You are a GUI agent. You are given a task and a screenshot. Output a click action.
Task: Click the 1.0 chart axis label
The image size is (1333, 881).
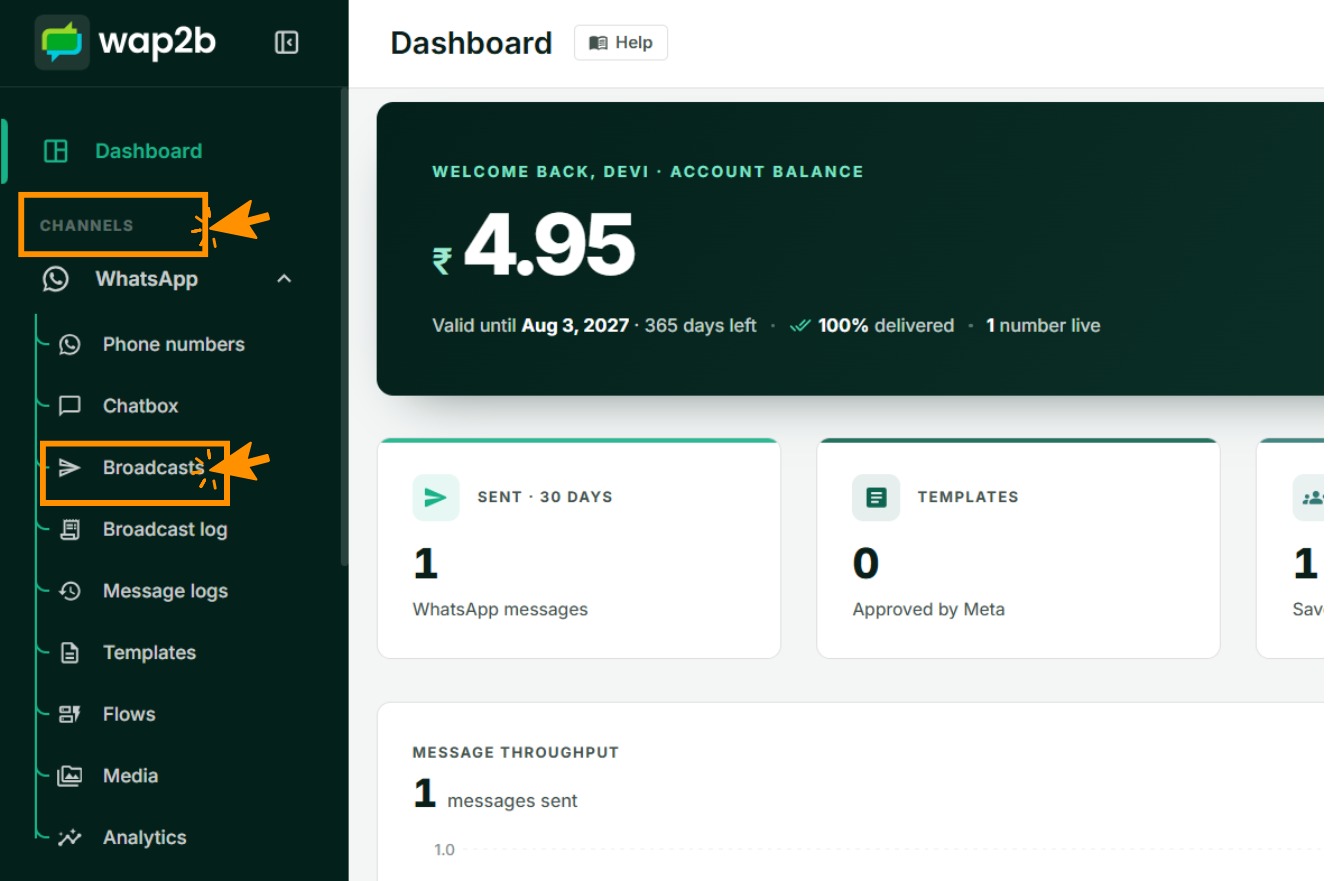click(444, 850)
